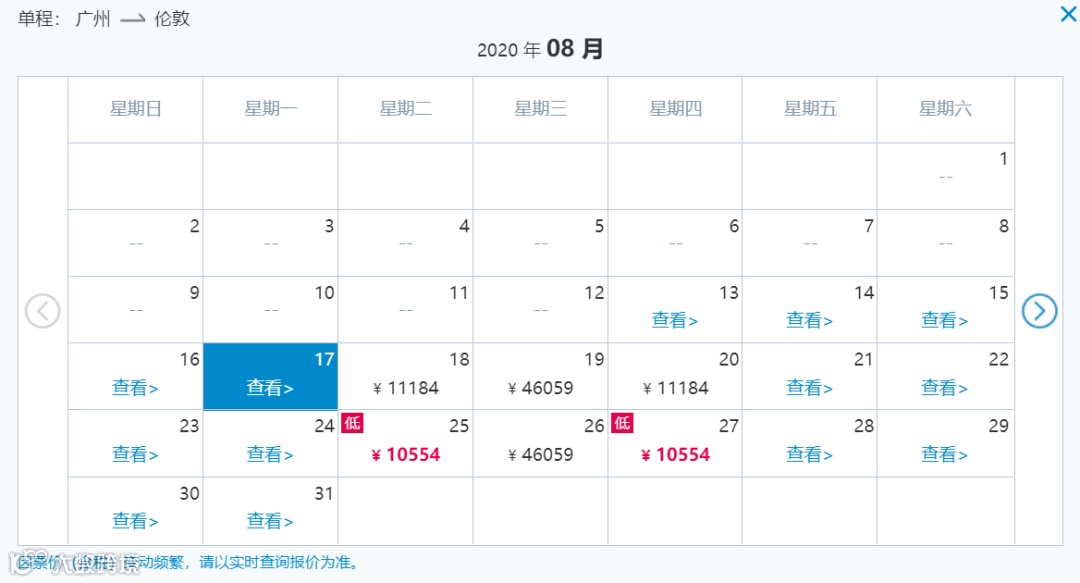Click the 星期六 column header
Screen dimensions: 1080x583
[945, 109]
